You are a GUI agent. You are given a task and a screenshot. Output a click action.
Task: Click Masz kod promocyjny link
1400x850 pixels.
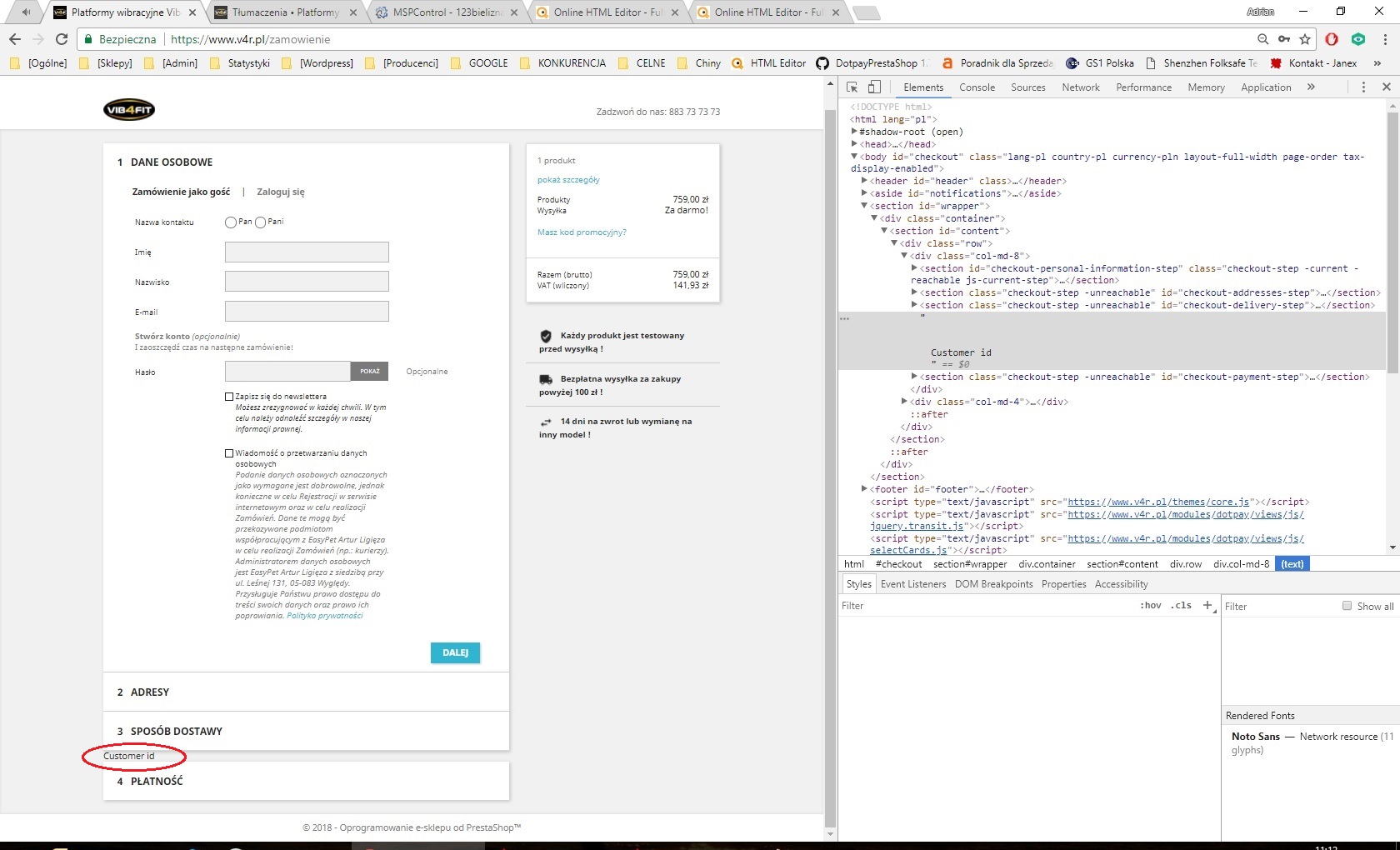pyautogui.click(x=582, y=232)
